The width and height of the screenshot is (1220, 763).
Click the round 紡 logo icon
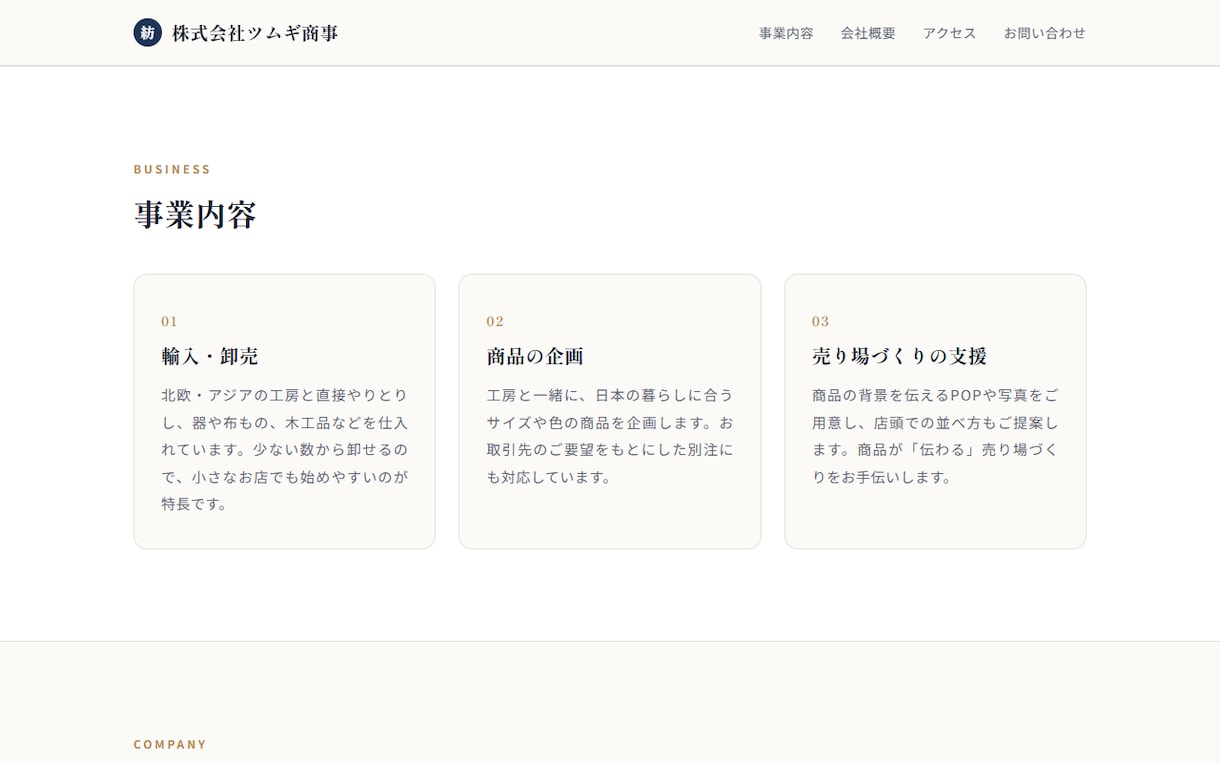(148, 33)
